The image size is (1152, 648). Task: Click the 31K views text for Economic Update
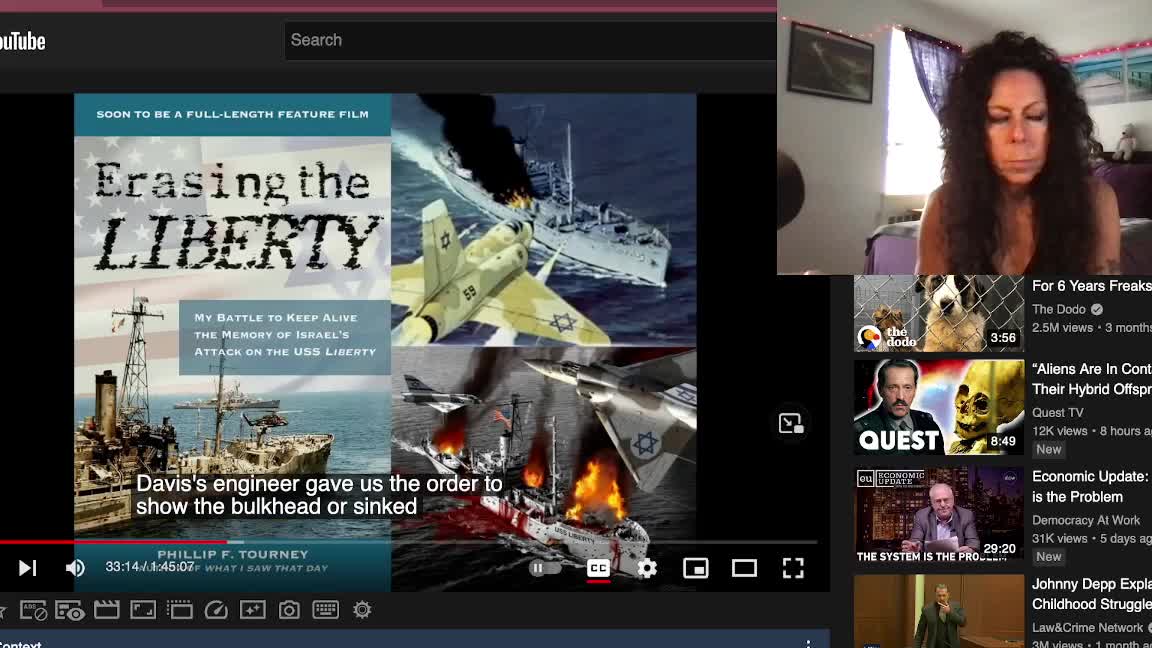coord(1059,539)
